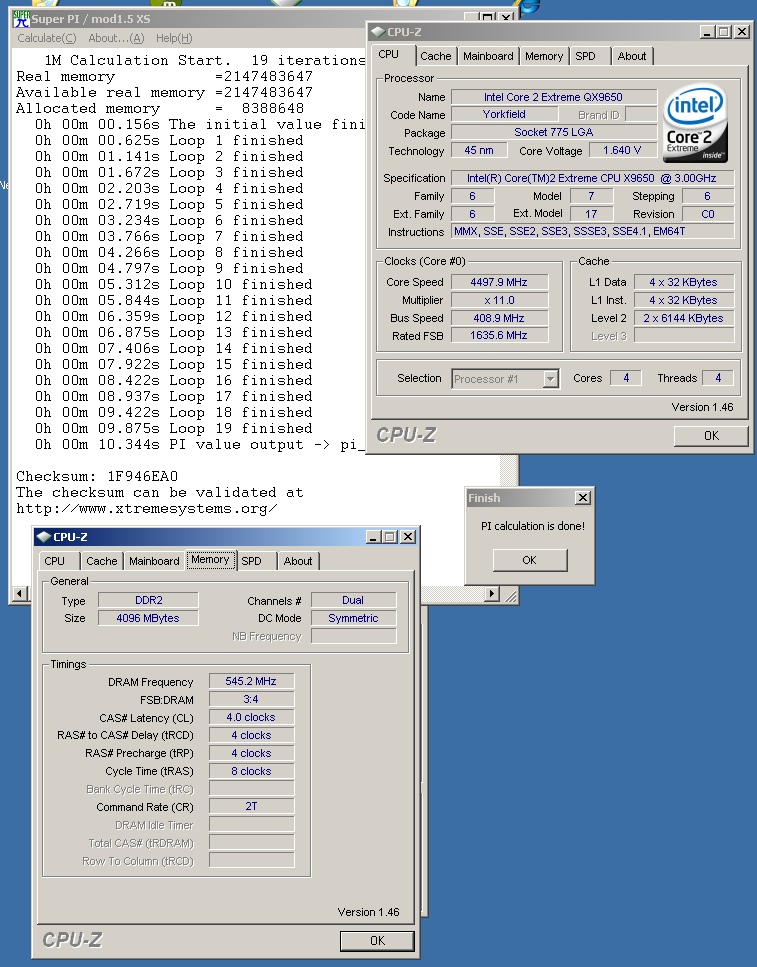Image resolution: width=757 pixels, height=967 pixels.
Task: Click OK in the bottom CPU-Z memory window
Action: [377, 940]
